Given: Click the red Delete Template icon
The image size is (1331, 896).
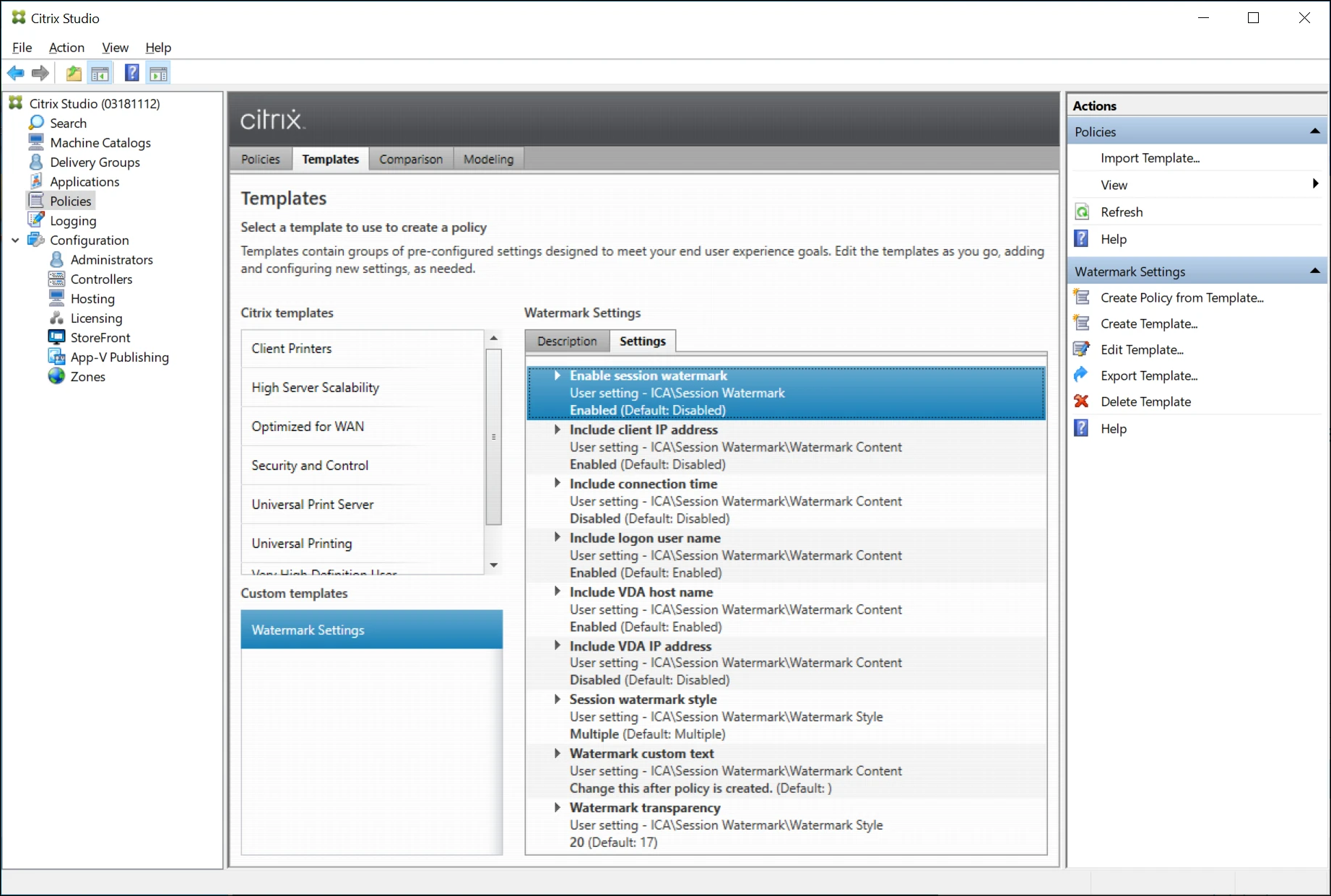Looking at the screenshot, I should [x=1082, y=401].
